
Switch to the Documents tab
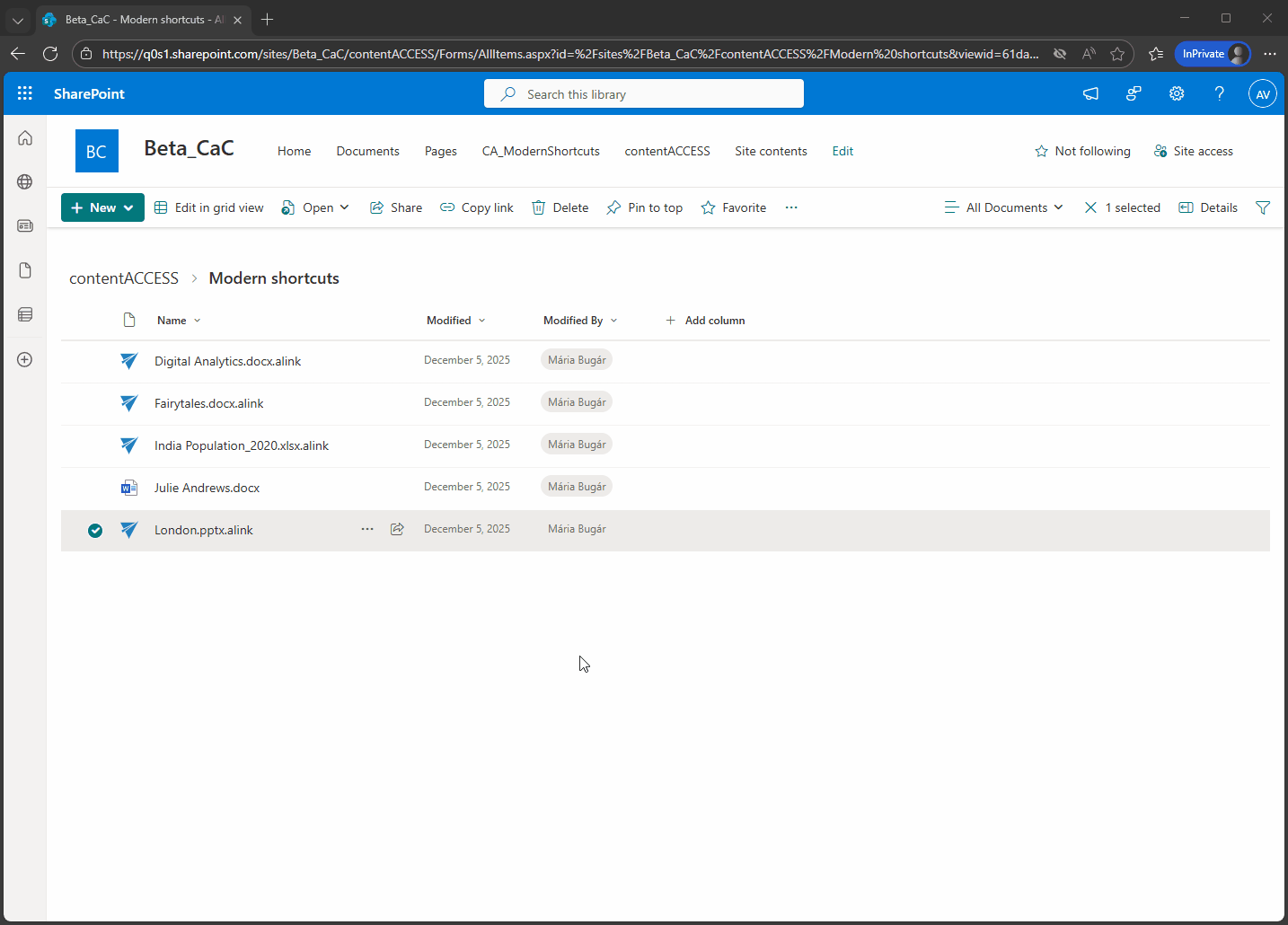367,151
